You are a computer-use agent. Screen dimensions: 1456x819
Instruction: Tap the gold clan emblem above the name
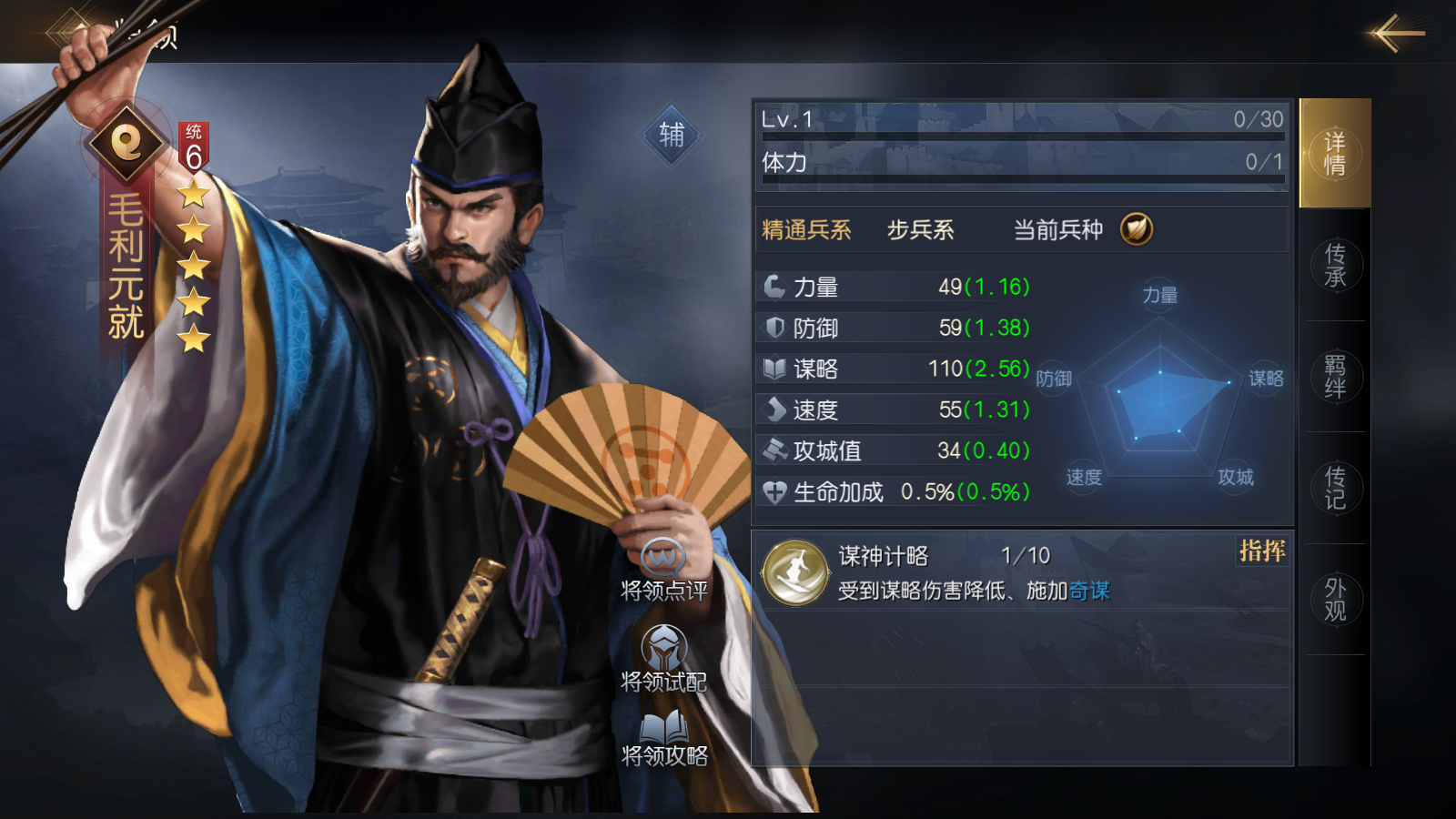tap(126, 142)
